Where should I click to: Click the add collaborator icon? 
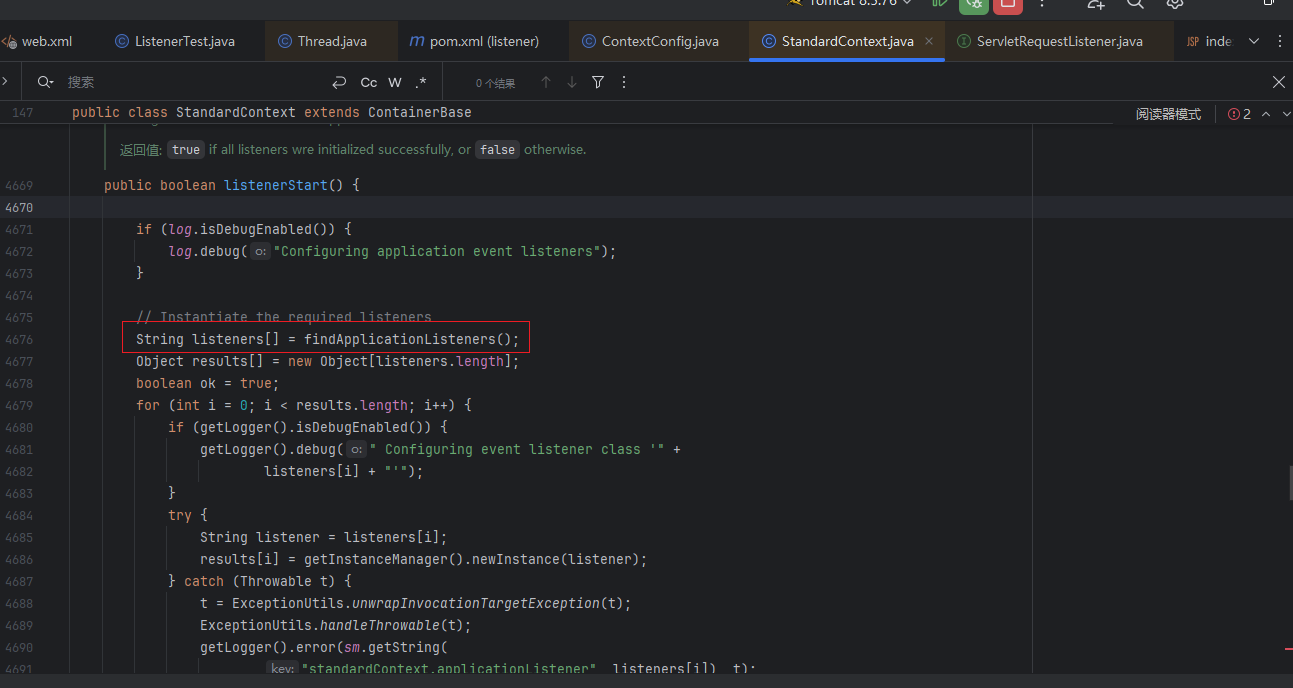1096,4
